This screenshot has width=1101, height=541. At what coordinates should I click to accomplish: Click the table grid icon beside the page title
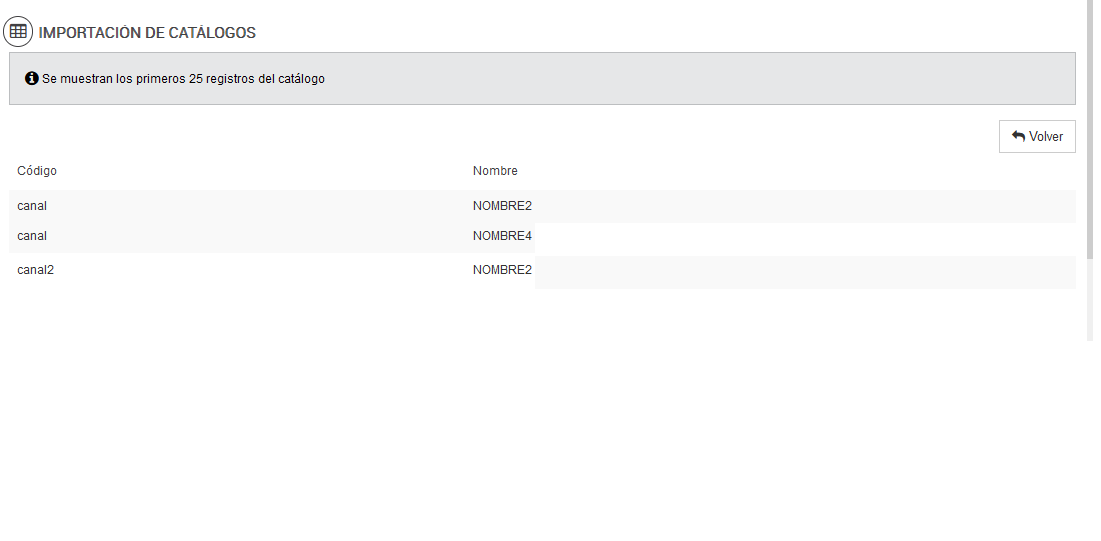point(18,32)
